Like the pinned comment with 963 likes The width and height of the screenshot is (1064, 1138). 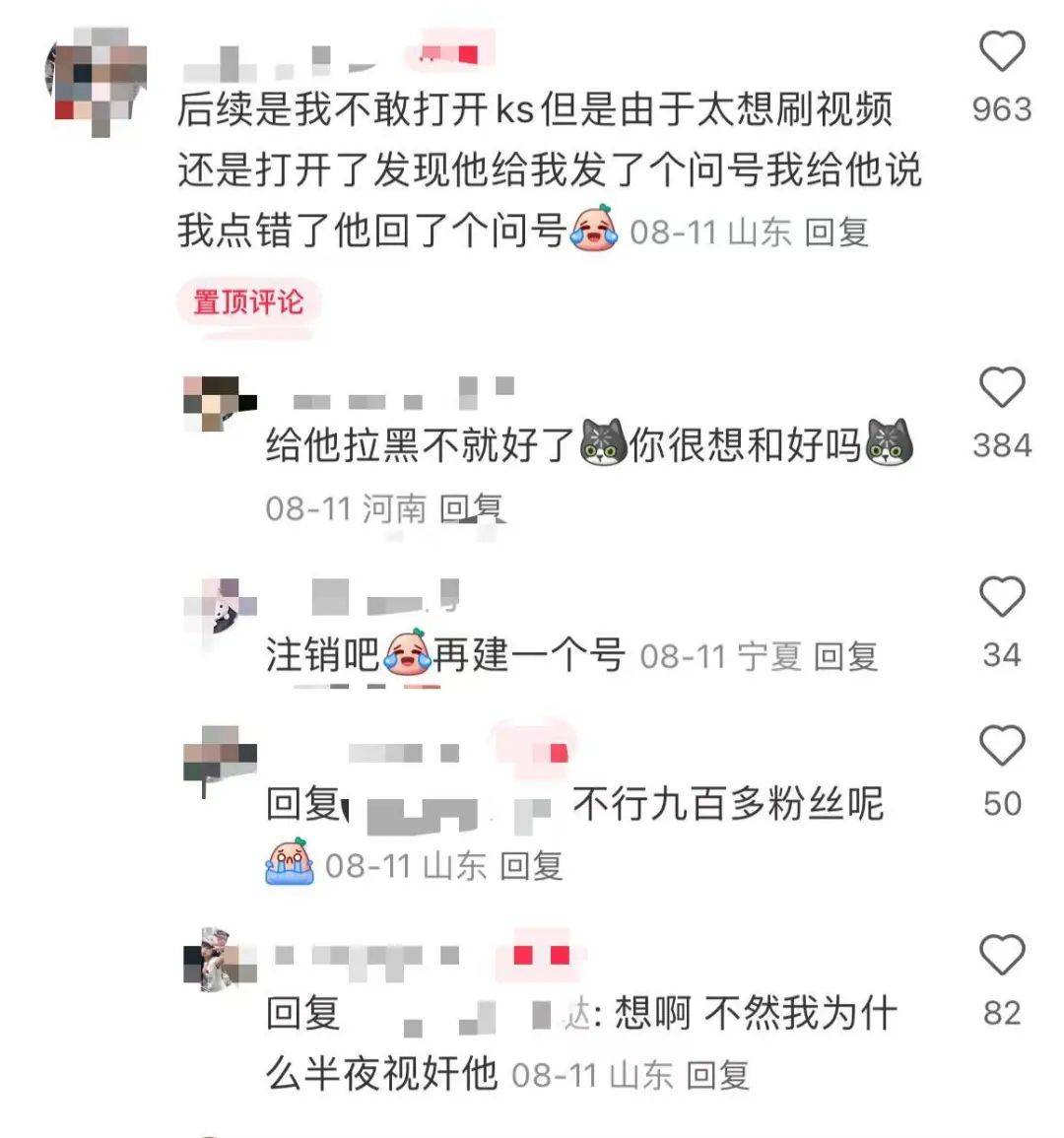pos(1002,51)
